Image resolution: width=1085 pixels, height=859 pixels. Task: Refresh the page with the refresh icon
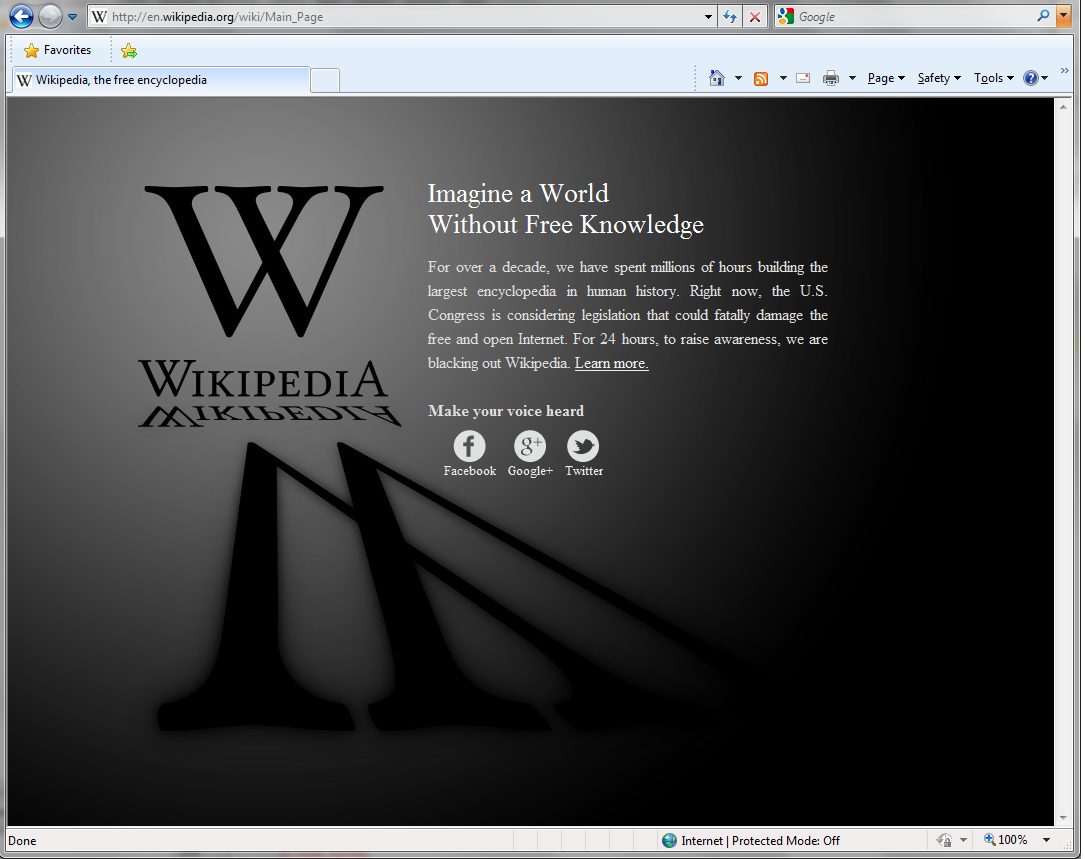coord(730,17)
